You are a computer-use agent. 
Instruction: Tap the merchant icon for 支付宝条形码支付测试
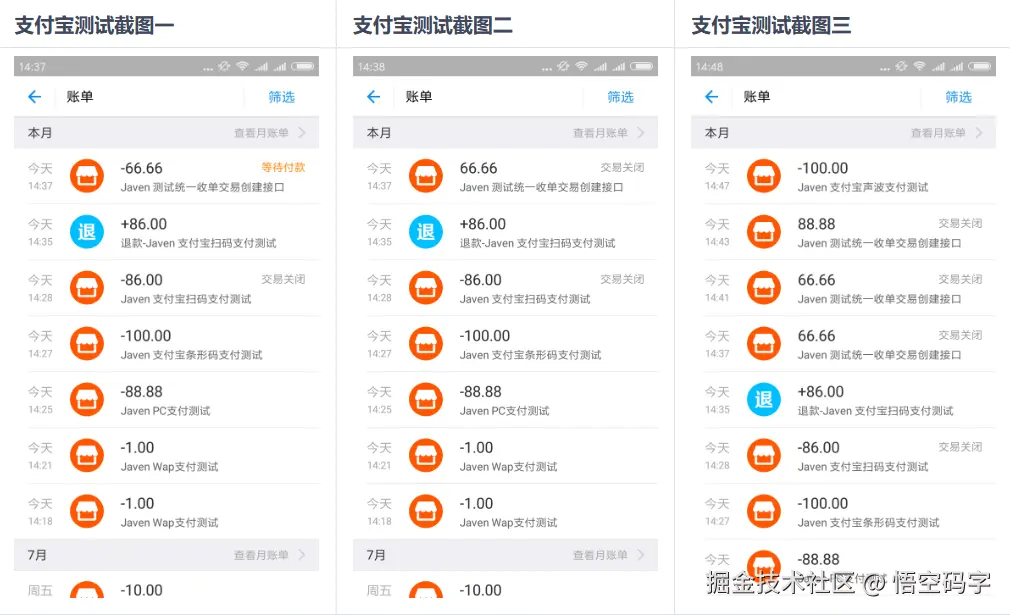[x=425, y=343]
